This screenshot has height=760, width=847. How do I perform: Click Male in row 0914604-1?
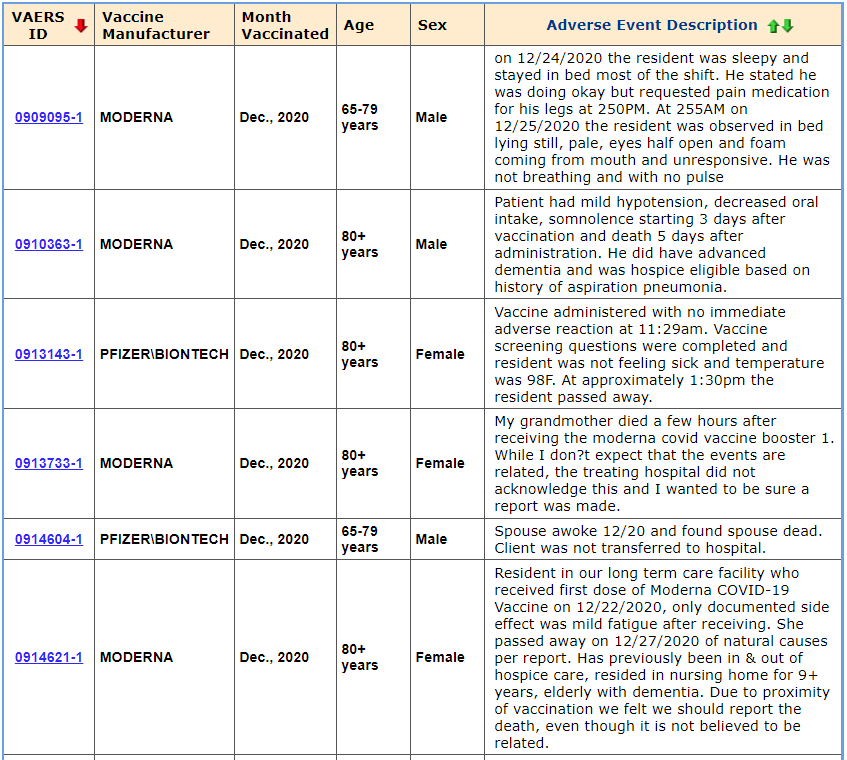431,539
